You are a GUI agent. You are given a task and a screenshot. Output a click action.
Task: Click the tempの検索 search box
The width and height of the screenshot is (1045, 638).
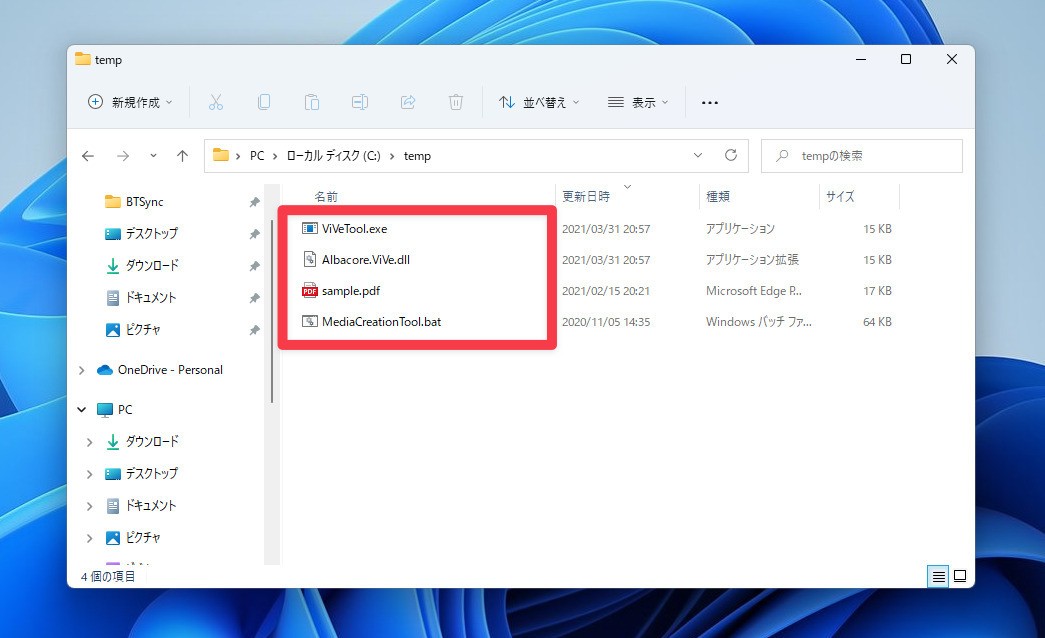click(862, 156)
